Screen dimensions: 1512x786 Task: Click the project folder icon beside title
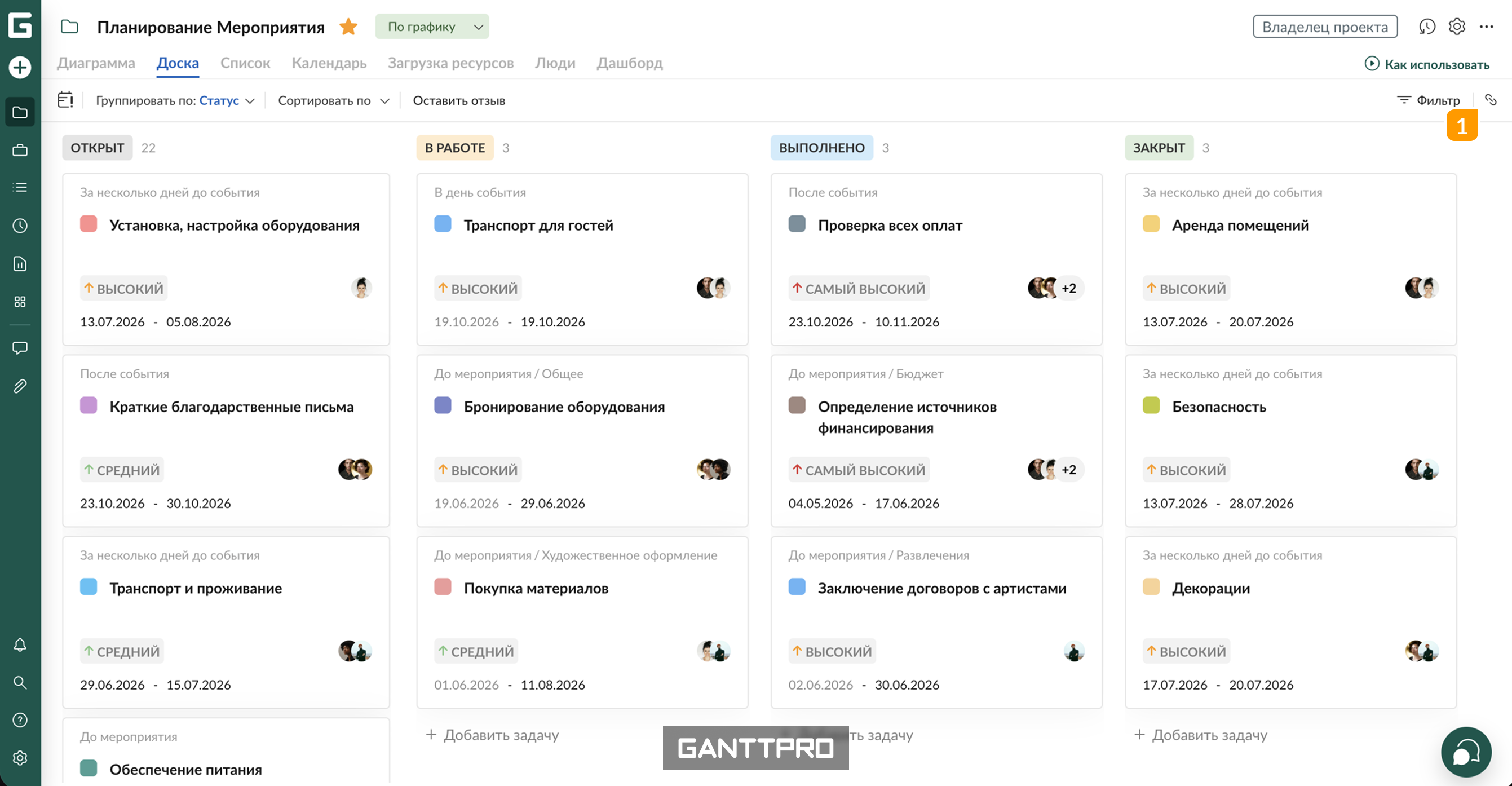point(69,27)
